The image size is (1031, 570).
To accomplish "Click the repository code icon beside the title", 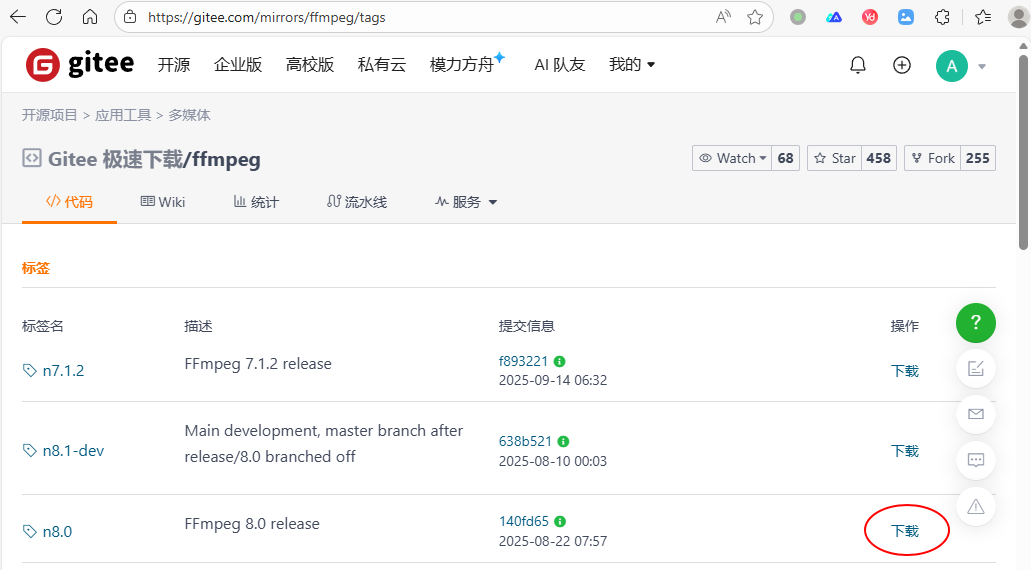I will [x=32, y=158].
